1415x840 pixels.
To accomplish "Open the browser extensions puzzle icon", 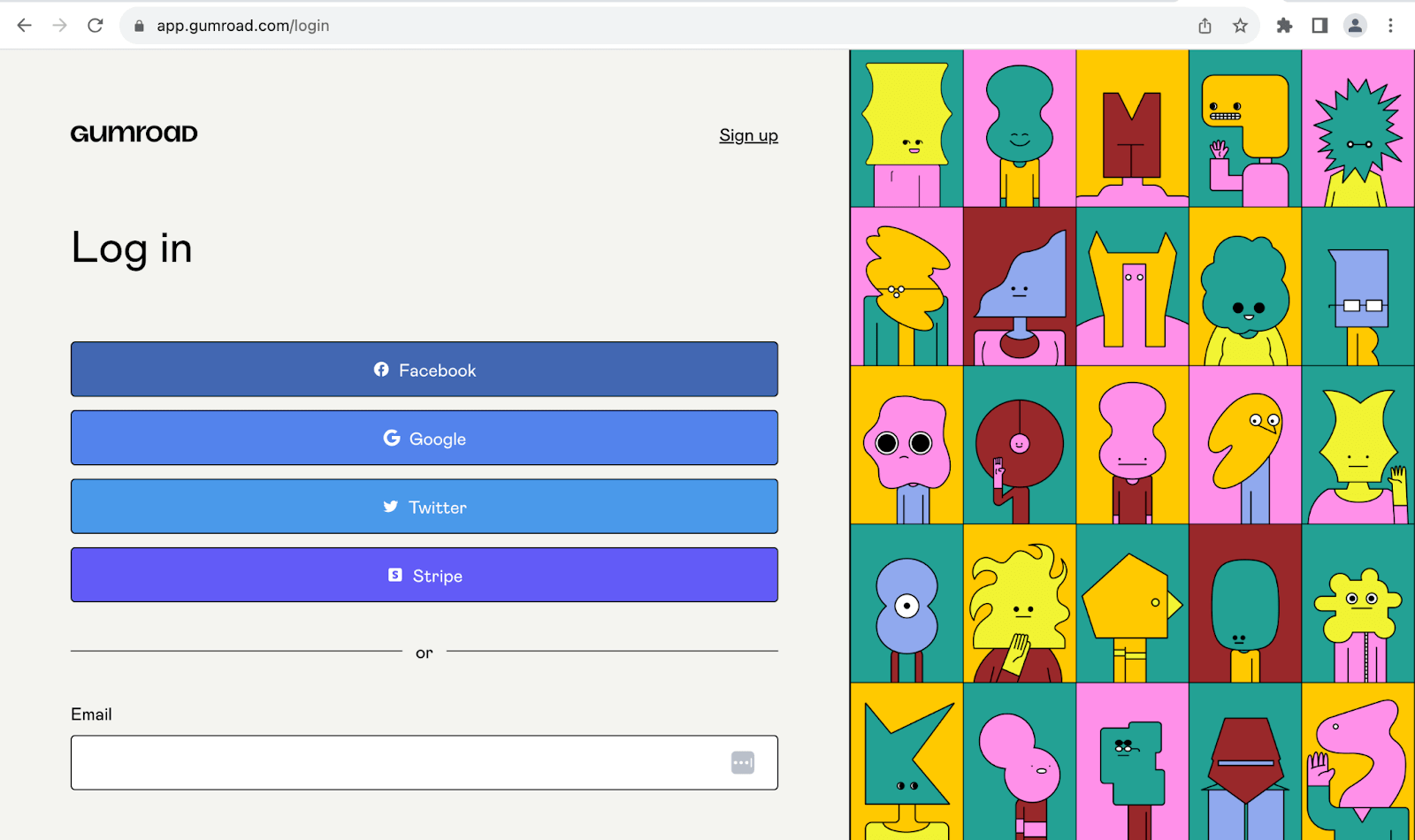I will point(1284,26).
